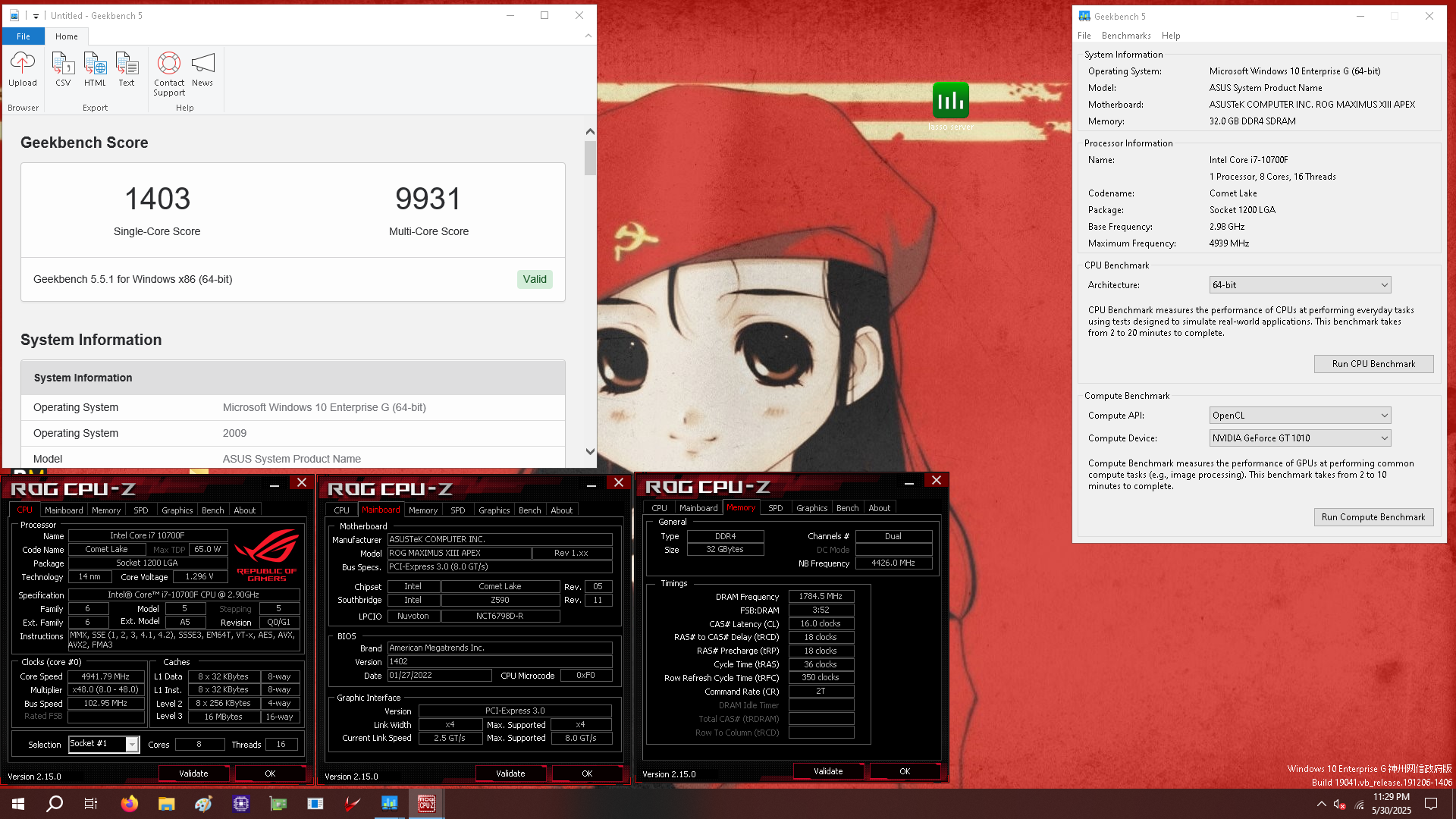Click the Model row in System Information

[x=293, y=459]
